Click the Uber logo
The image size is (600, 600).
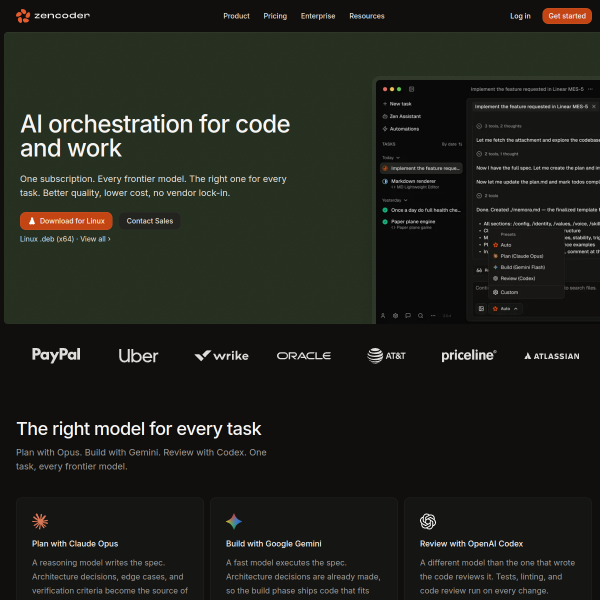click(138, 356)
